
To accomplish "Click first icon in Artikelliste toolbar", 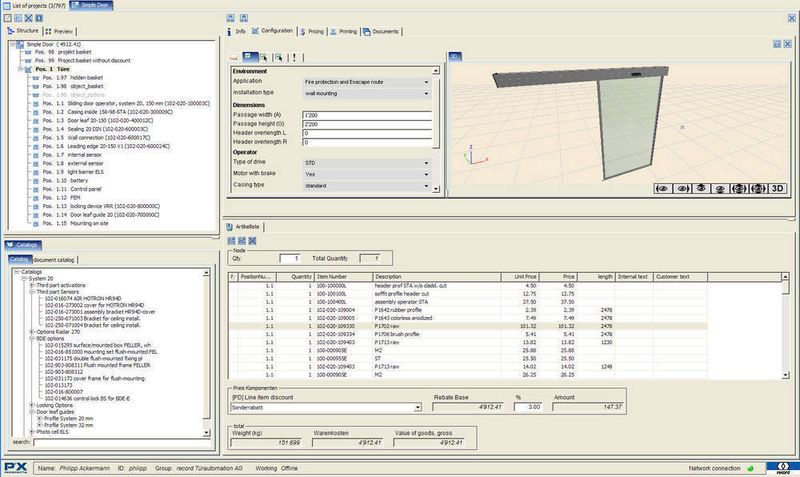I will click(232, 240).
